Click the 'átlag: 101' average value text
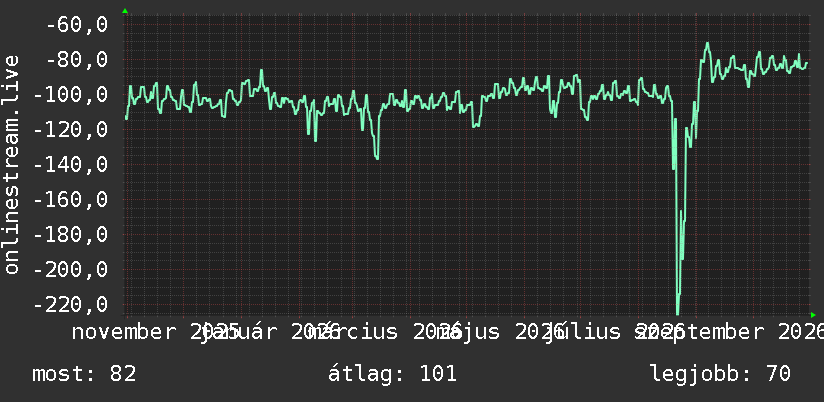The height and width of the screenshot is (402, 824). [x=393, y=374]
